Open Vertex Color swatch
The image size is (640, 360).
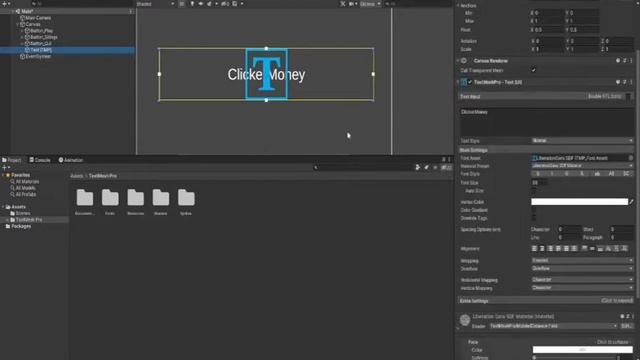(x=580, y=202)
